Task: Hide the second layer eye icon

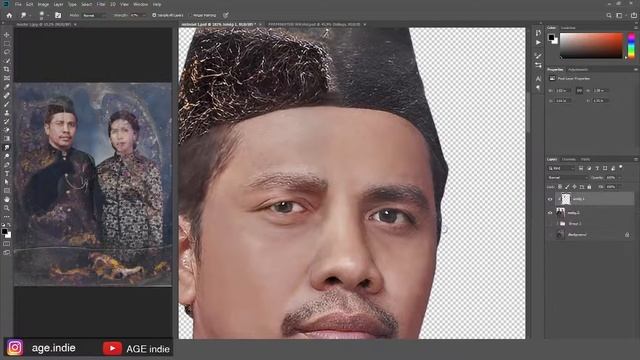Action: click(x=550, y=213)
